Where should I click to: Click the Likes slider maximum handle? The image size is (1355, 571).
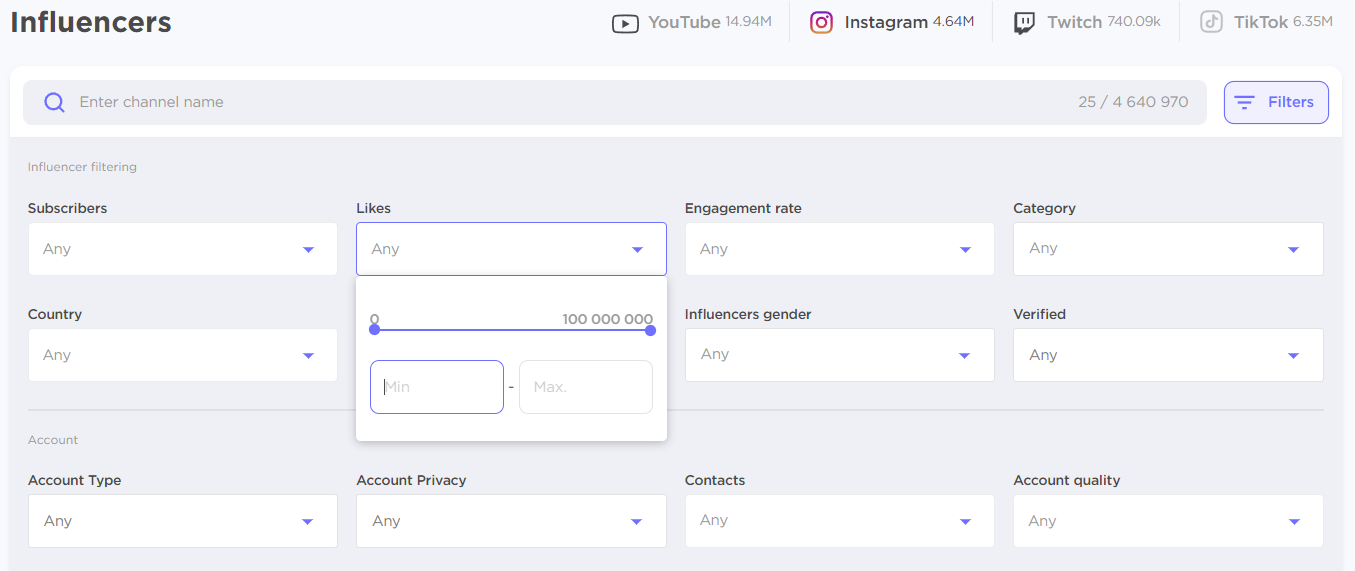point(650,330)
